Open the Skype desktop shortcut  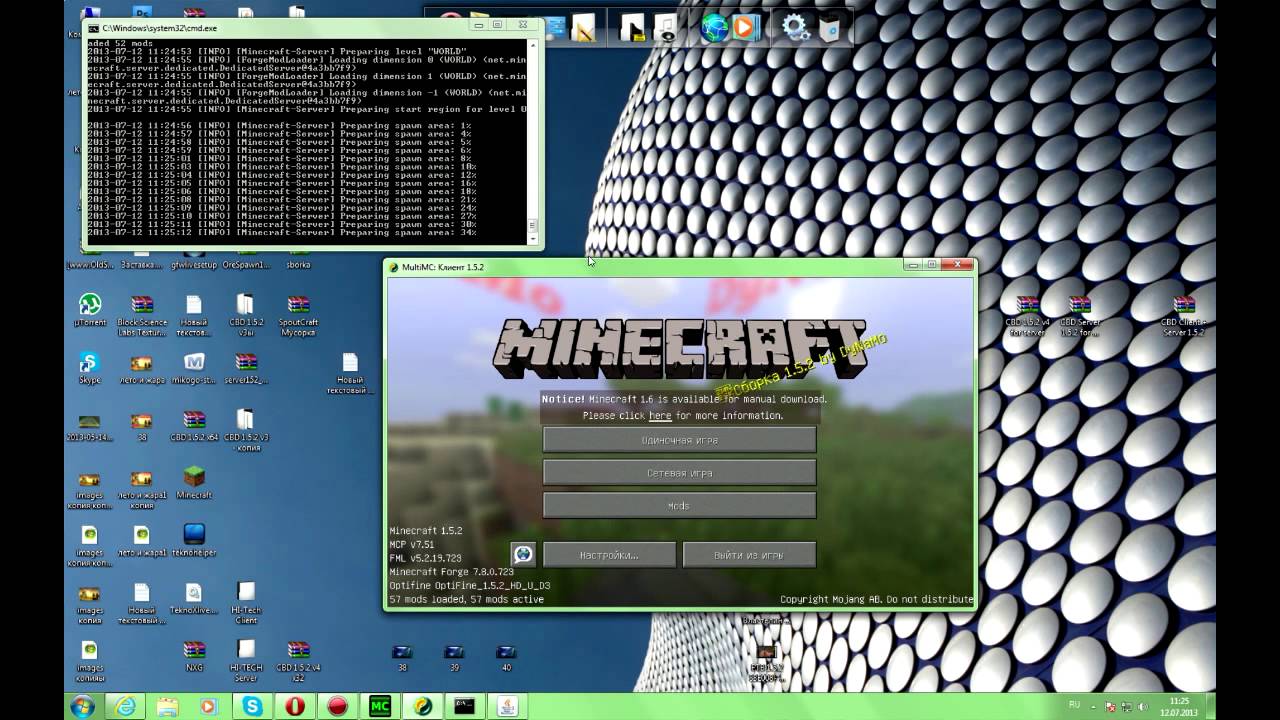90,368
